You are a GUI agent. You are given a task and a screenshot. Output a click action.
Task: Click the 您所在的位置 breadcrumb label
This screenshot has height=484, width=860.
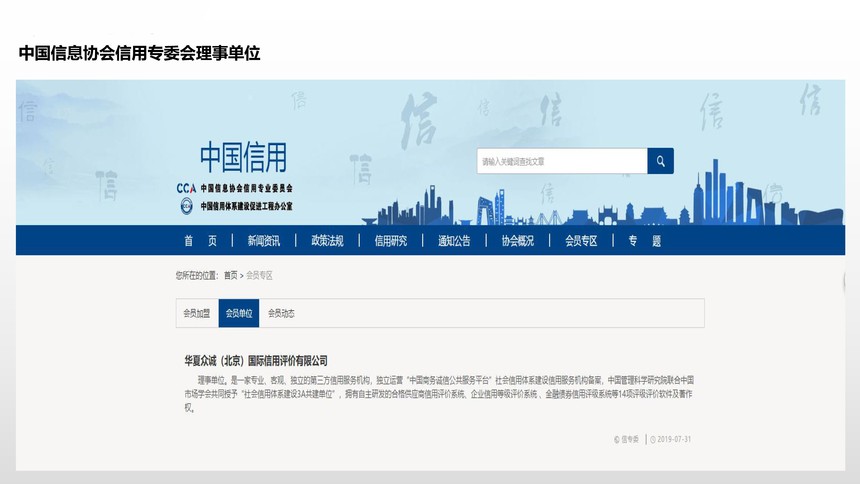coord(197,275)
